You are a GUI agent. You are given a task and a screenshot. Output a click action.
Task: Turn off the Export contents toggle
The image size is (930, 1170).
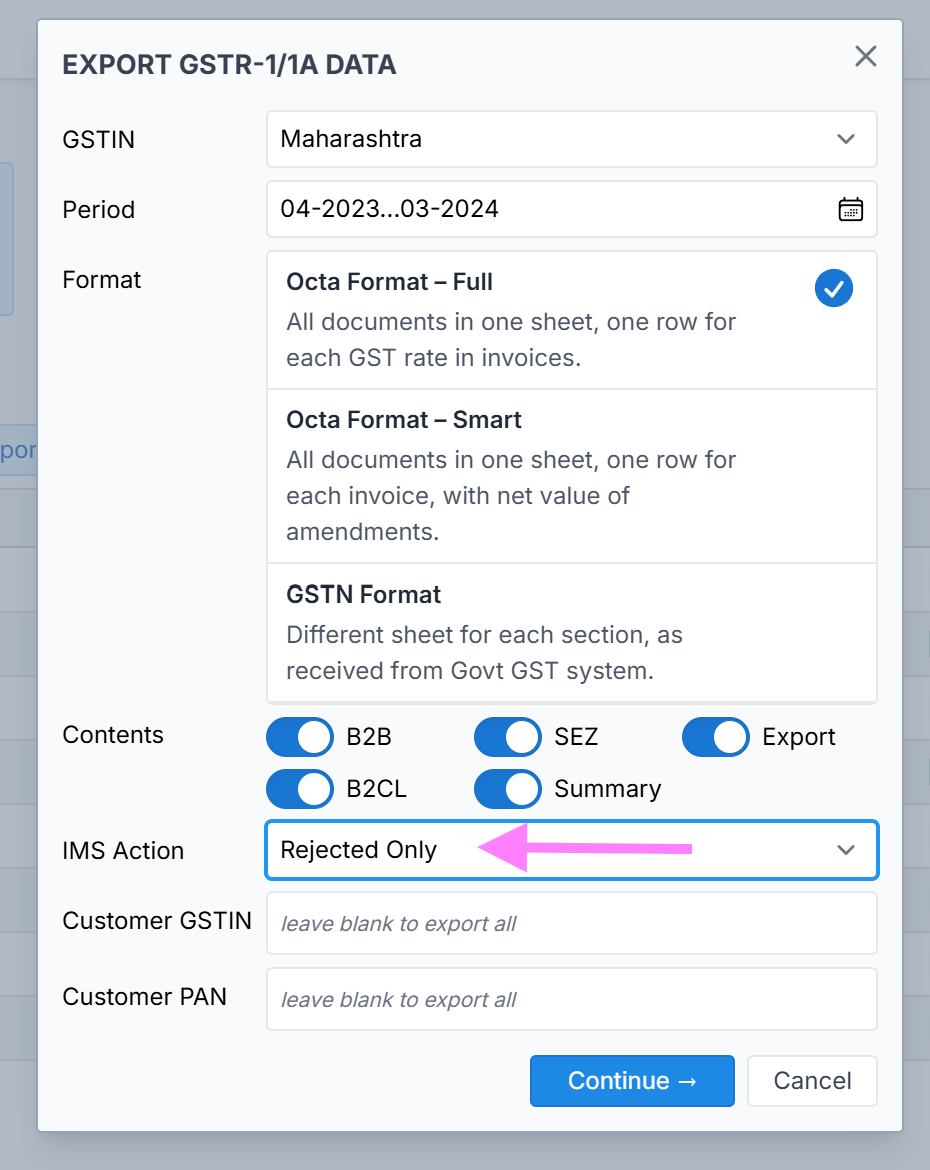coord(716,737)
